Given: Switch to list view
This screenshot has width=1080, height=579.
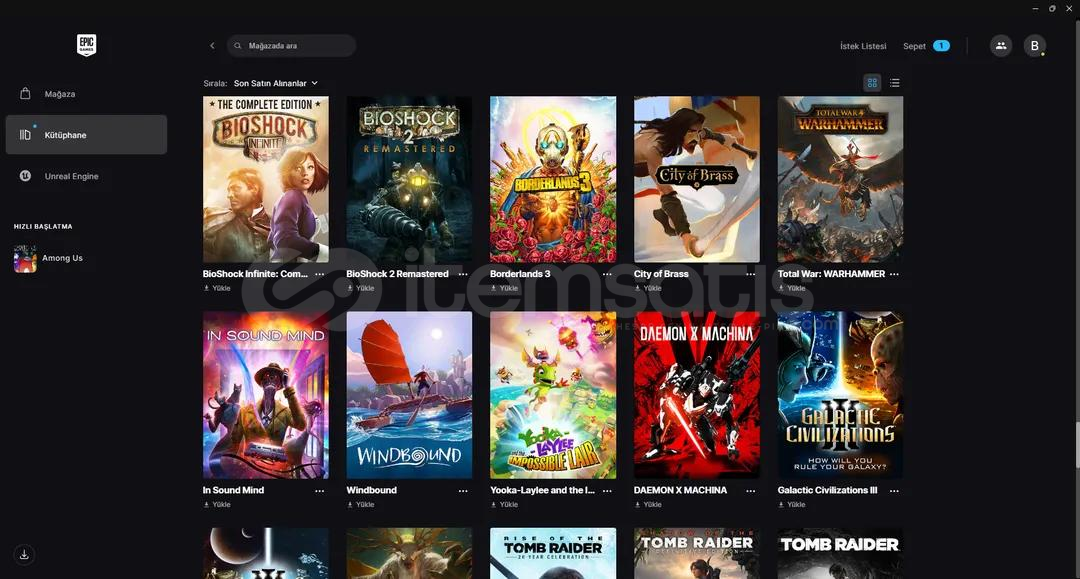Looking at the screenshot, I should pos(895,83).
